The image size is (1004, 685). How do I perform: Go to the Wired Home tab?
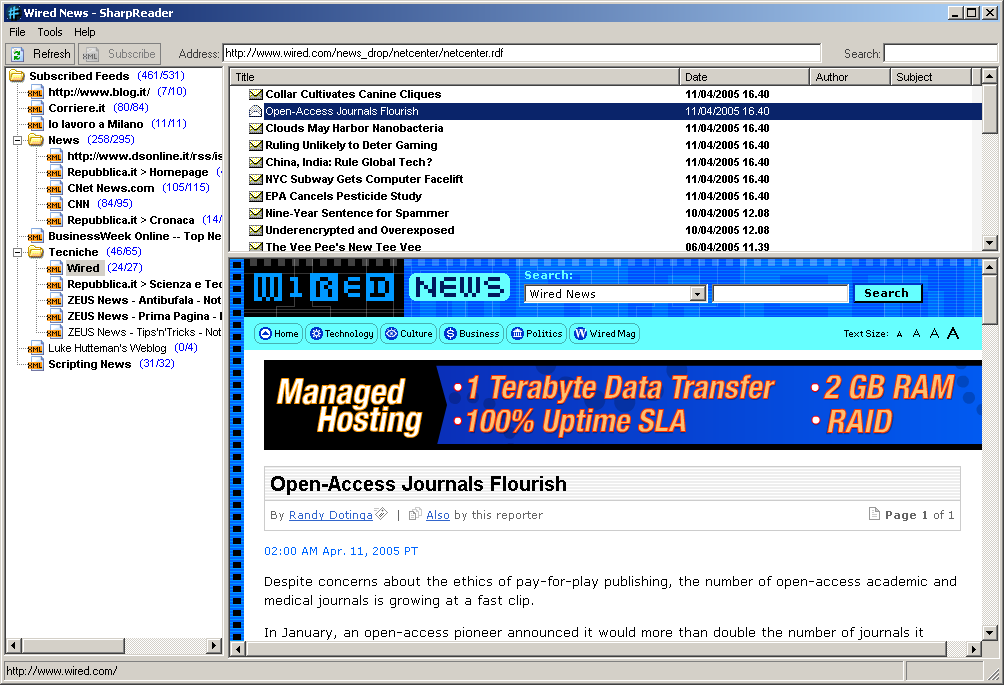tap(279, 334)
